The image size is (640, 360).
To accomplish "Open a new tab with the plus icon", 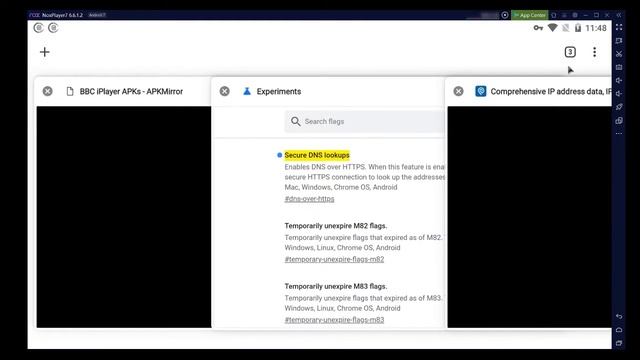I will pos(44,52).
